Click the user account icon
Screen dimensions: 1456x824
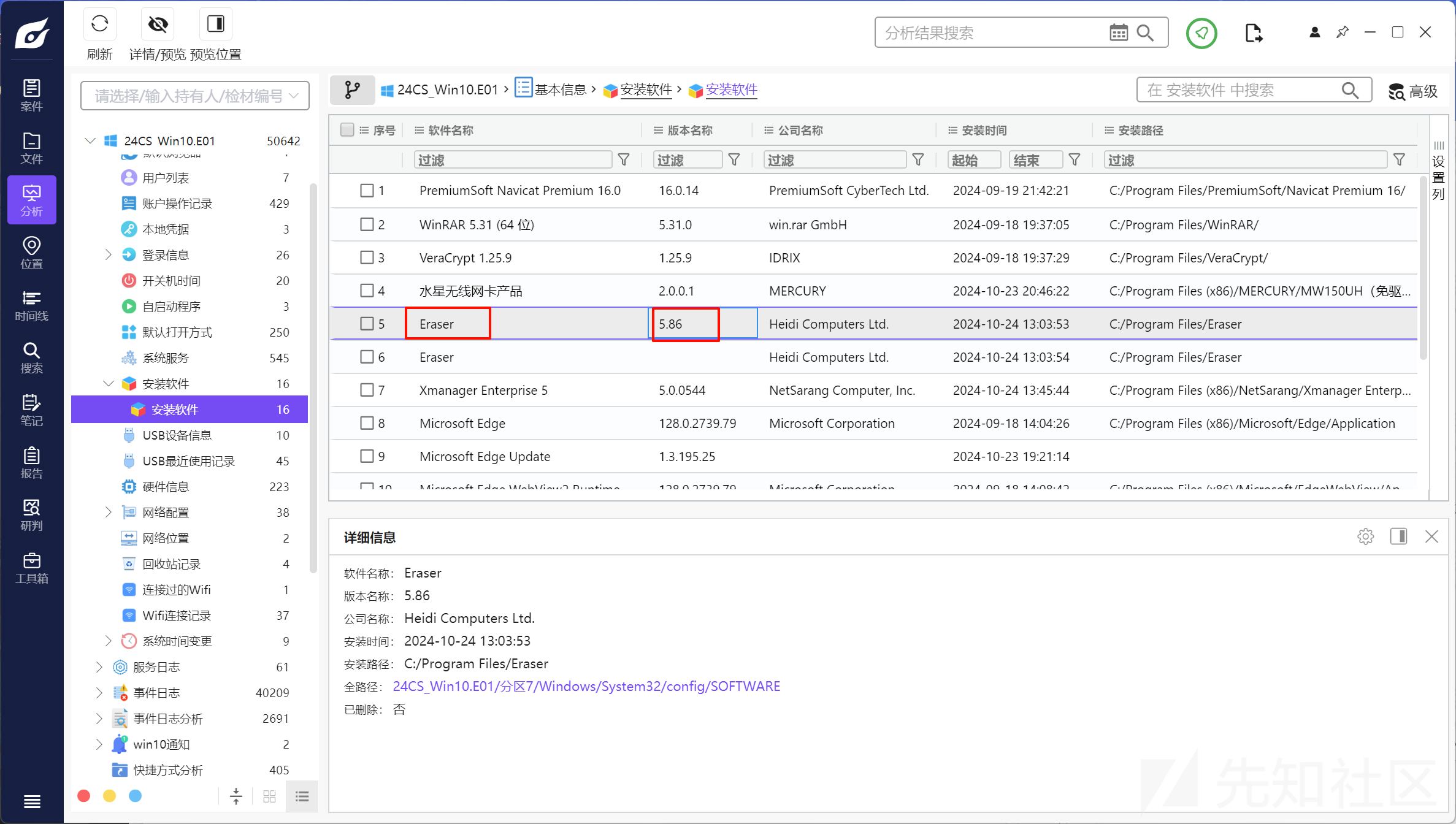coord(1314,32)
